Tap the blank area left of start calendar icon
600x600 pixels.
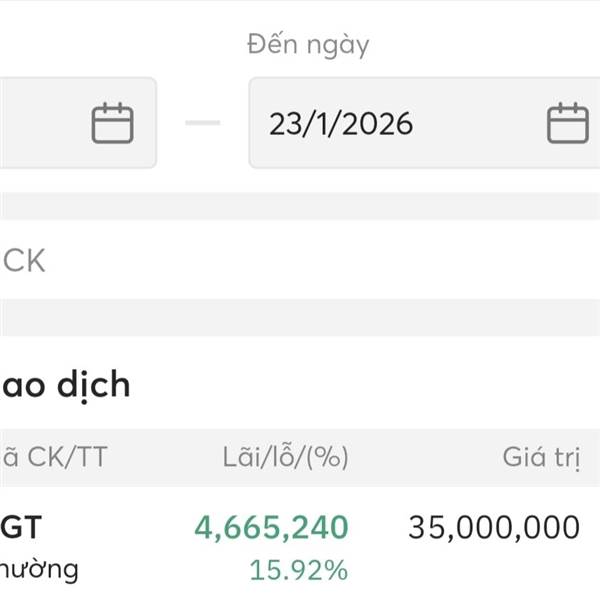[x=40, y=123]
